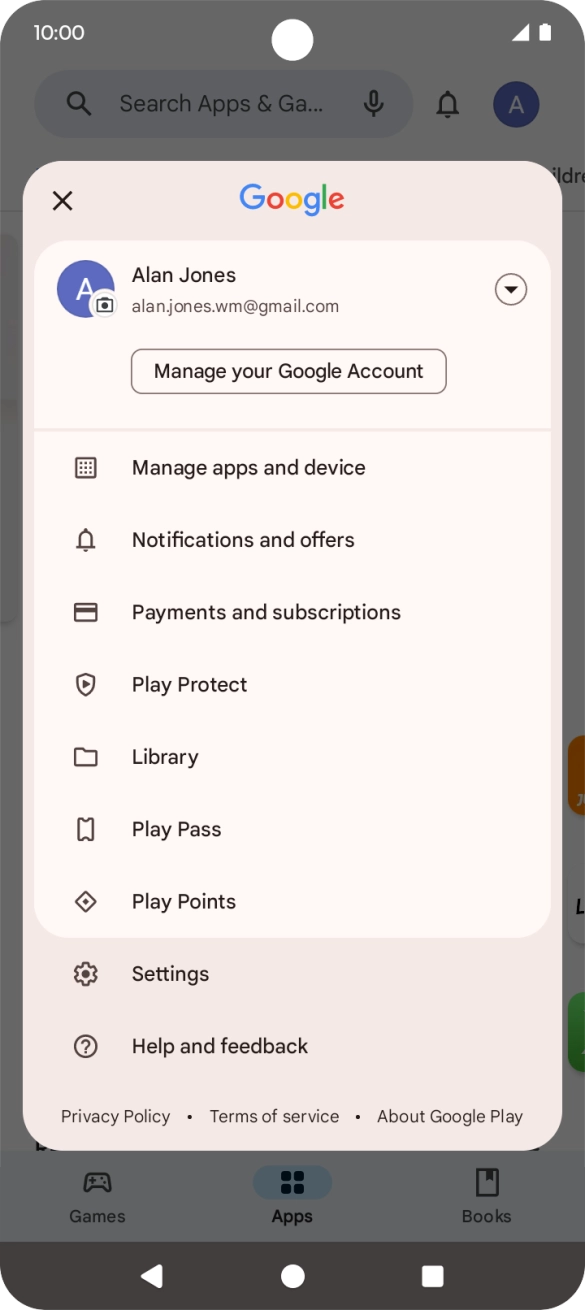Open Play Points diamond icon
This screenshot has height=1310, width=585.
(x=86, y=902)
